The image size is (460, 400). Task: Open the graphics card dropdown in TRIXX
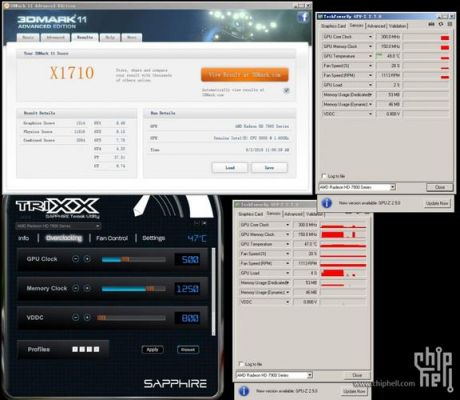[x=58, y=226]
